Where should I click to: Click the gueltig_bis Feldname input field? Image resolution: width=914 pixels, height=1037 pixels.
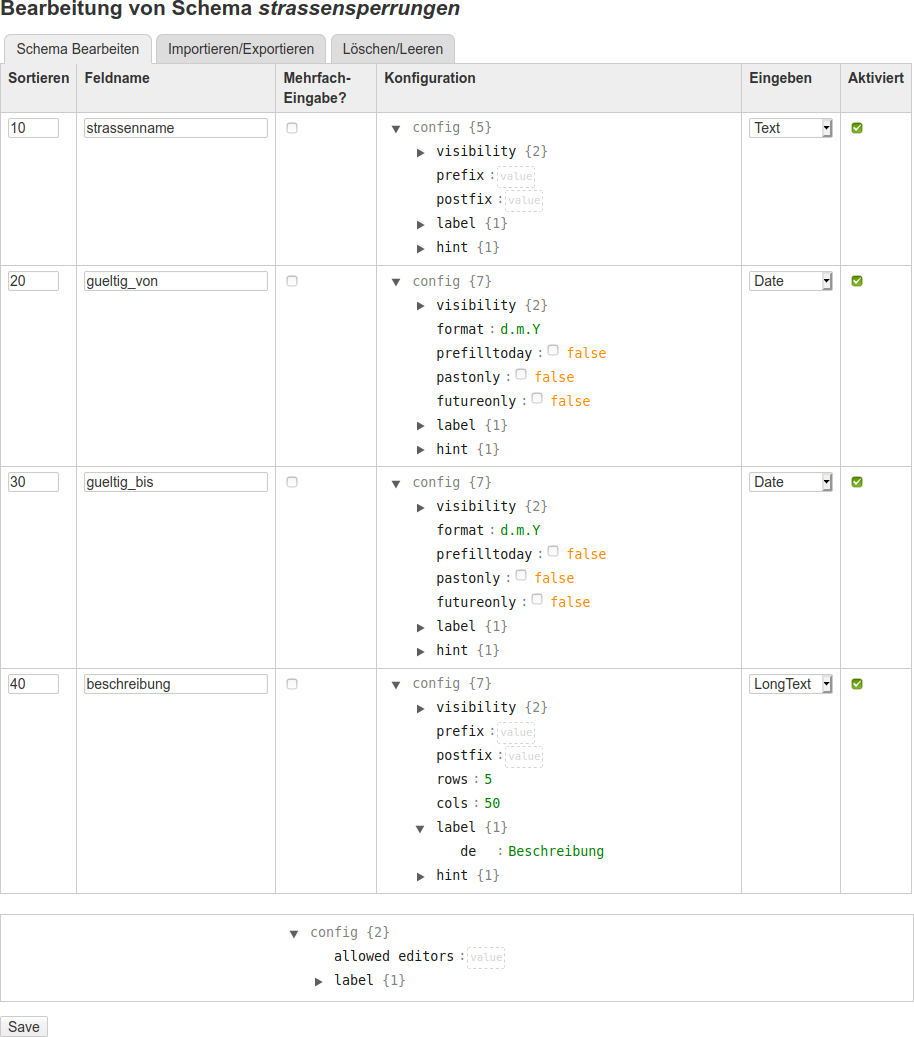(176, 482)
